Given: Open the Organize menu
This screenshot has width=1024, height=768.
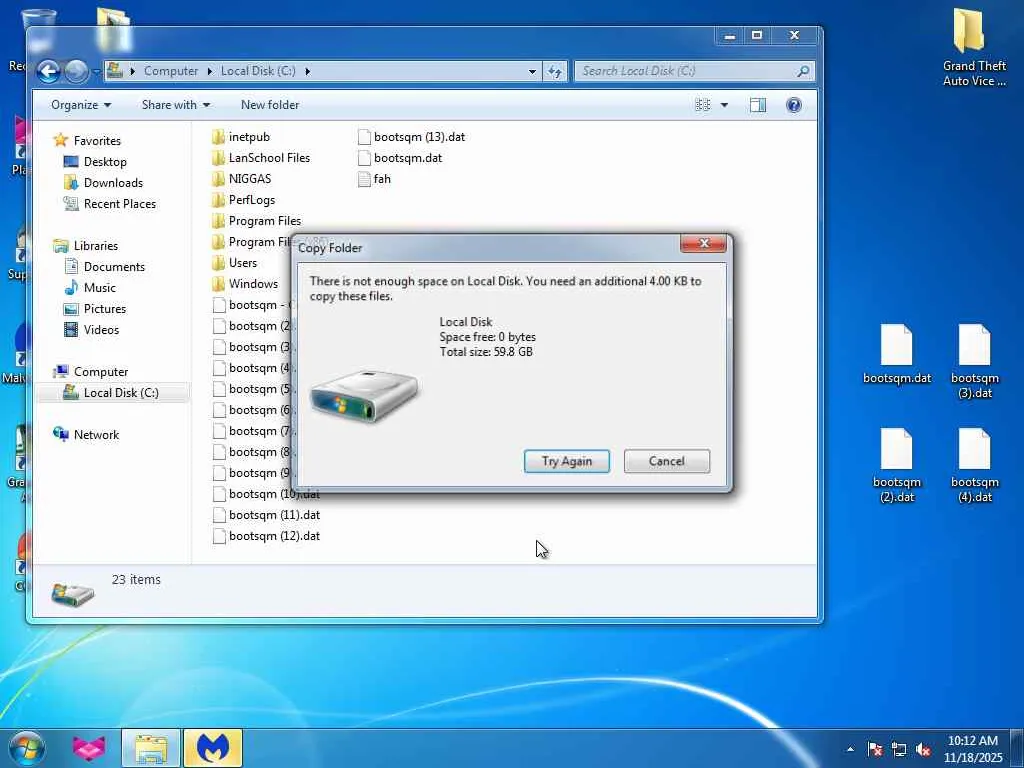Looking at the screenshot, I should click(81, 105).
